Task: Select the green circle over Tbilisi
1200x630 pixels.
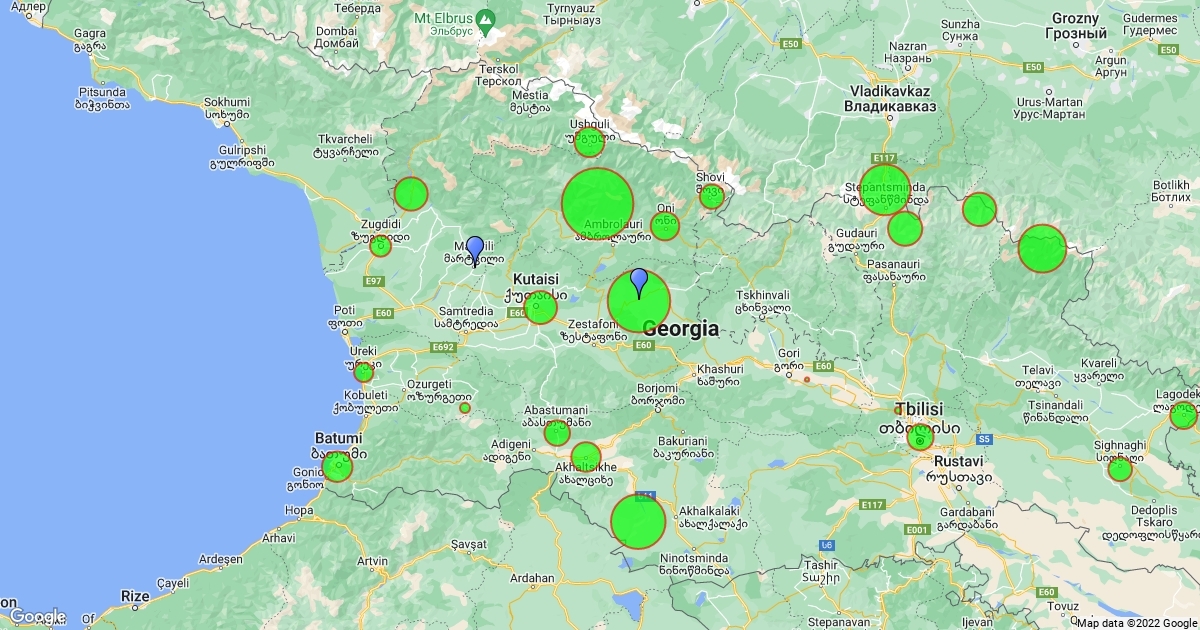Action: coord(920,437)
